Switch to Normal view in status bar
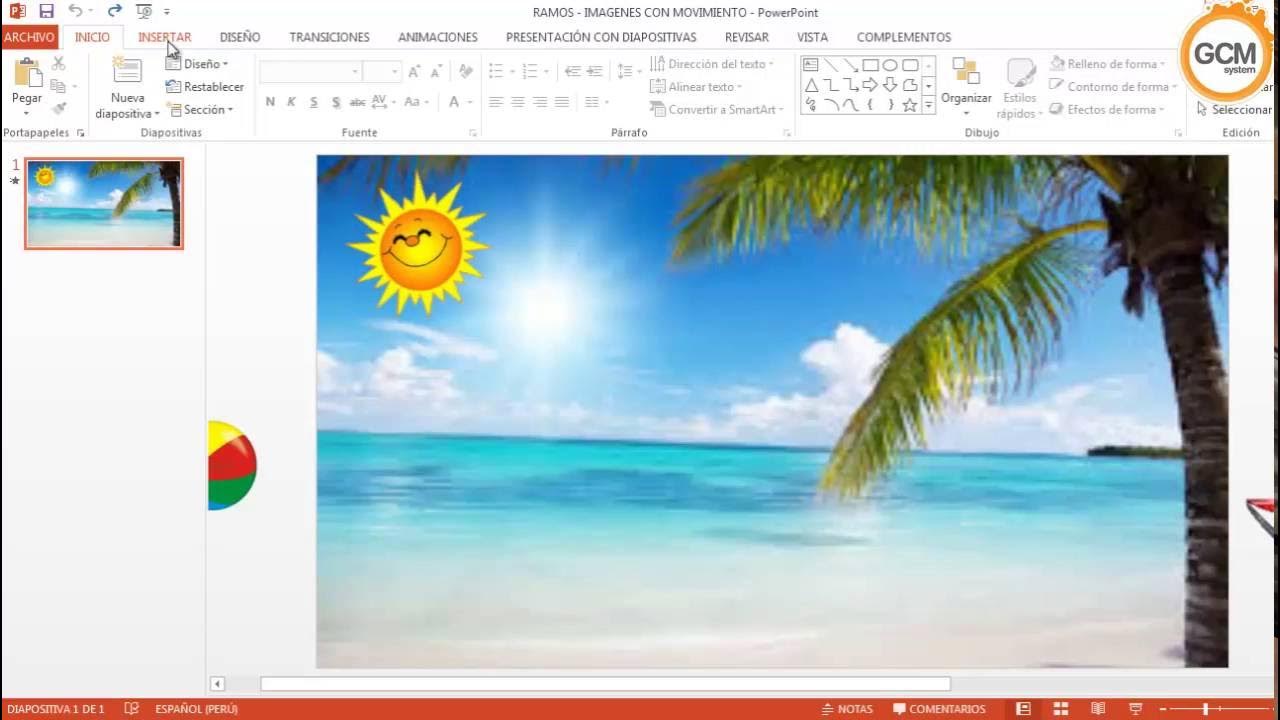The image size is (1280, 720). pyautogui.click(x=1023, y=708)
